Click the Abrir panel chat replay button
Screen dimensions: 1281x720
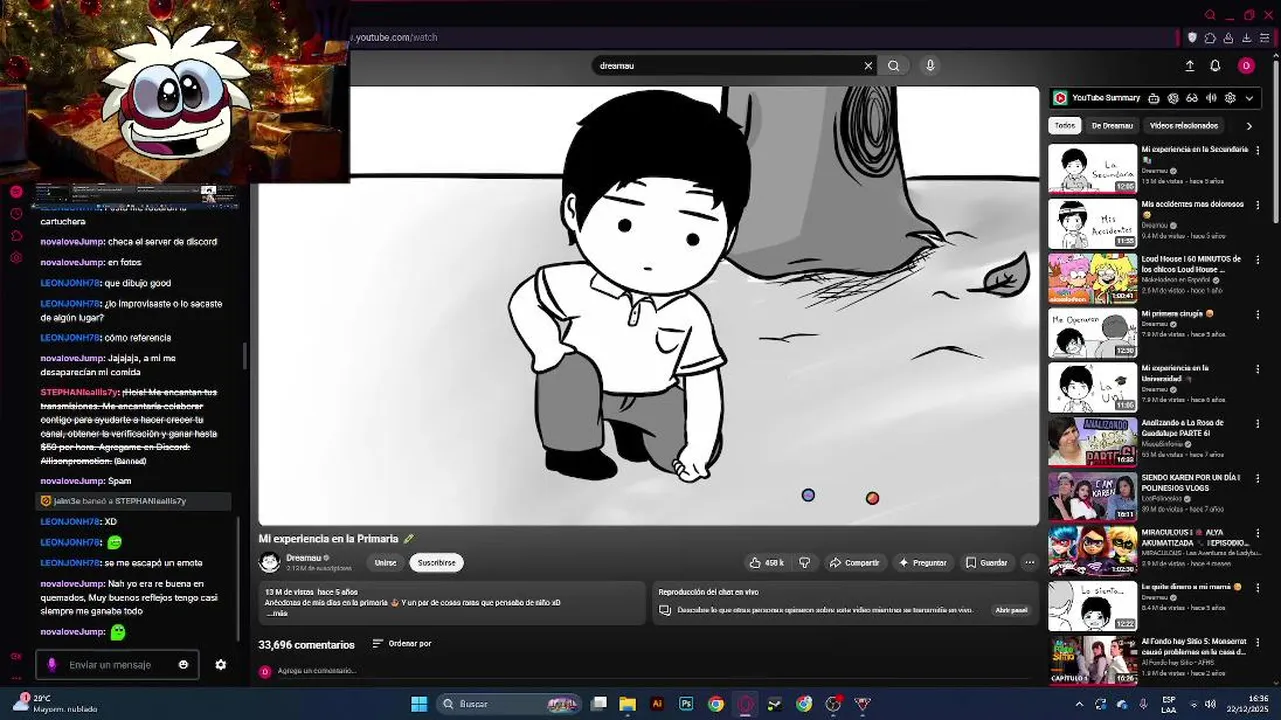(1011, 610)
